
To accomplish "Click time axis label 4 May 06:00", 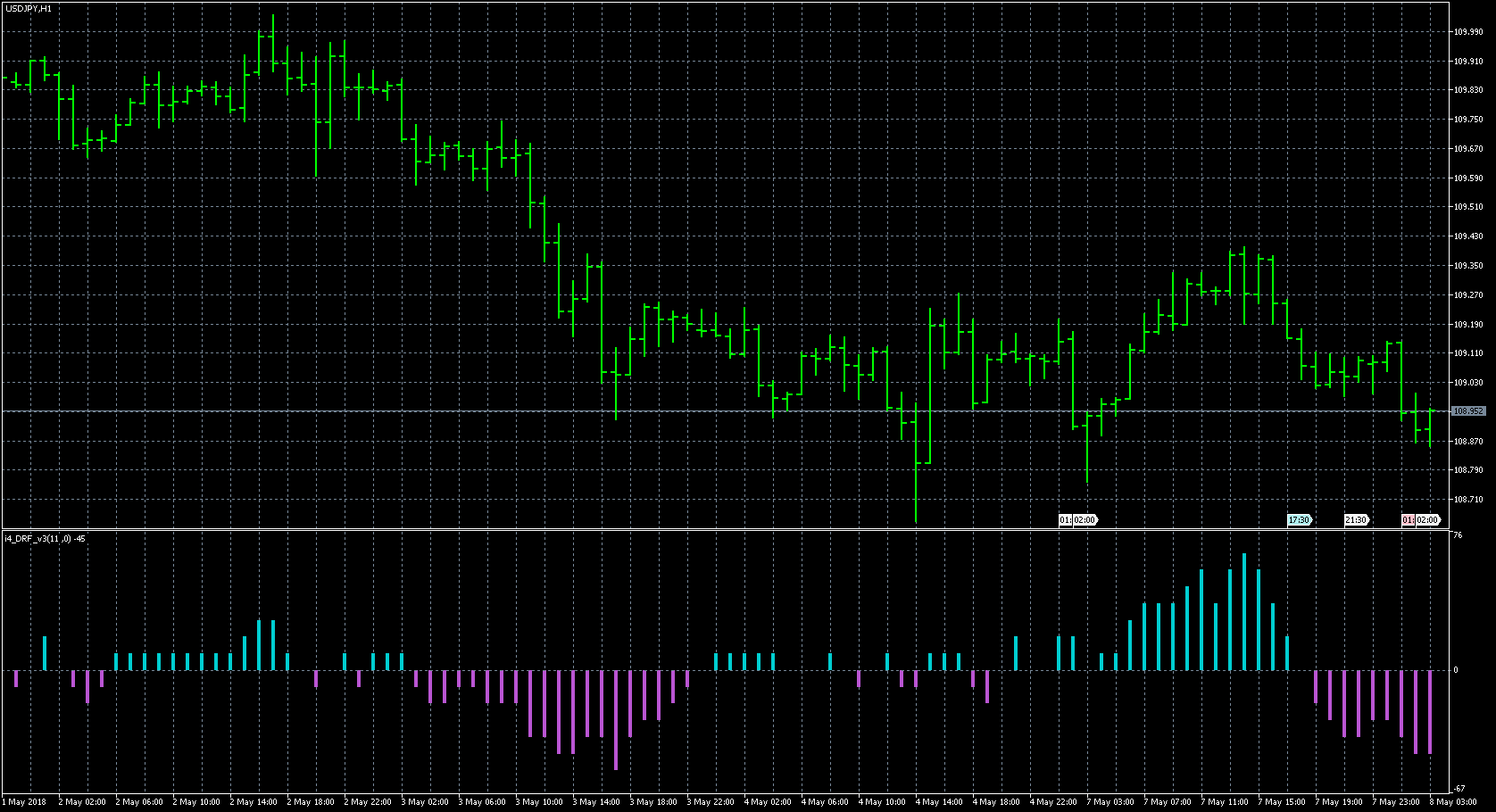I will click(825, 802).
